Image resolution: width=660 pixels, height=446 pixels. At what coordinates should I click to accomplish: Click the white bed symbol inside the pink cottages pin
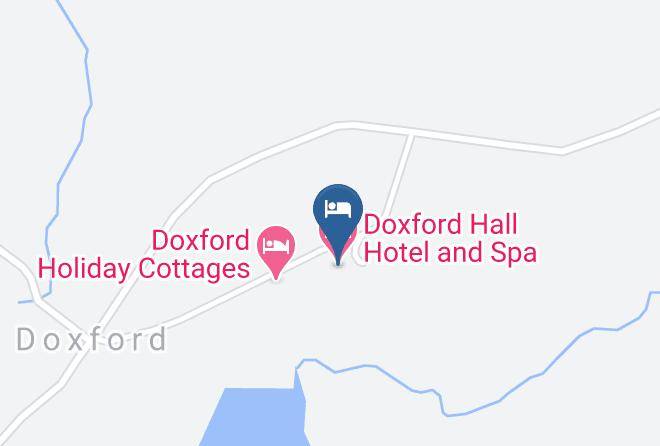pyautogui.click(x=276, y=245)
